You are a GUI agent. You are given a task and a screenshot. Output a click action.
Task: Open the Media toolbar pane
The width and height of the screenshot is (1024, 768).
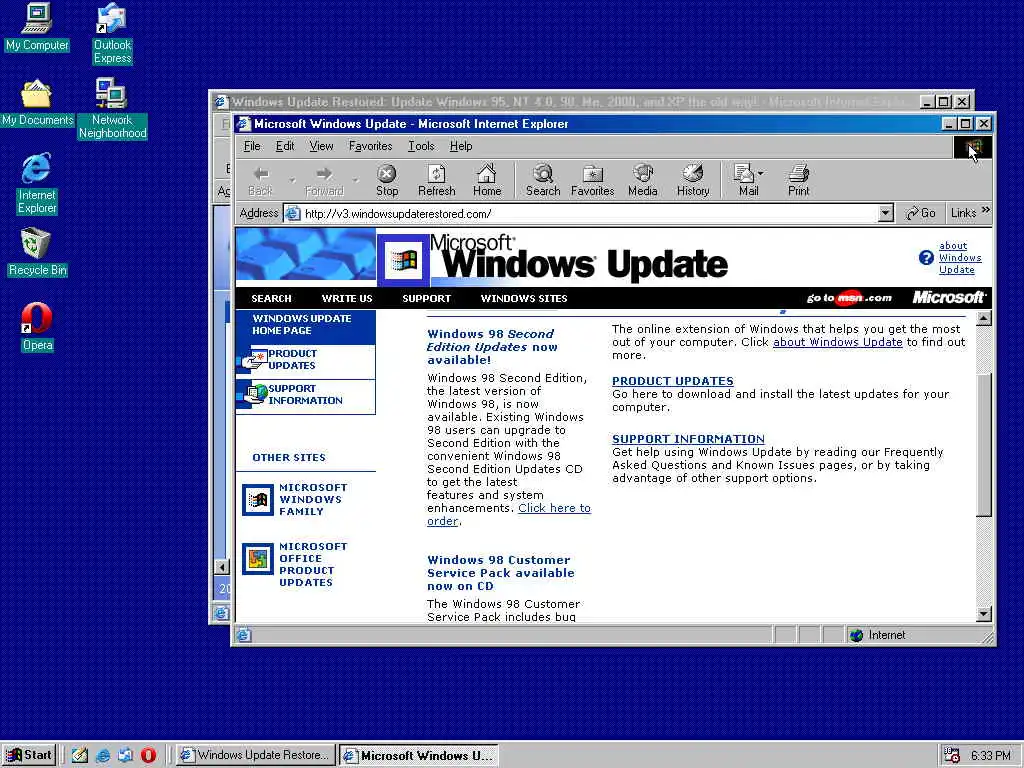pos(642,180)
